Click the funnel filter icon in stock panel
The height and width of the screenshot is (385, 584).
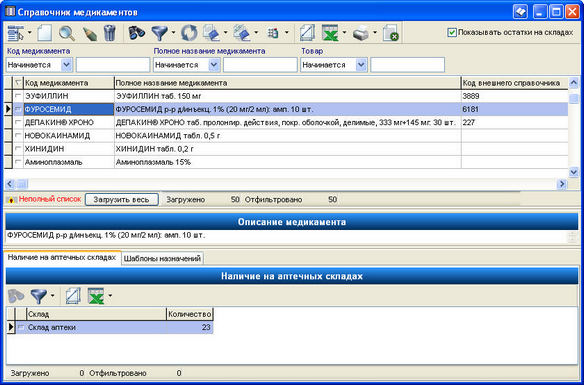point(39,296)
